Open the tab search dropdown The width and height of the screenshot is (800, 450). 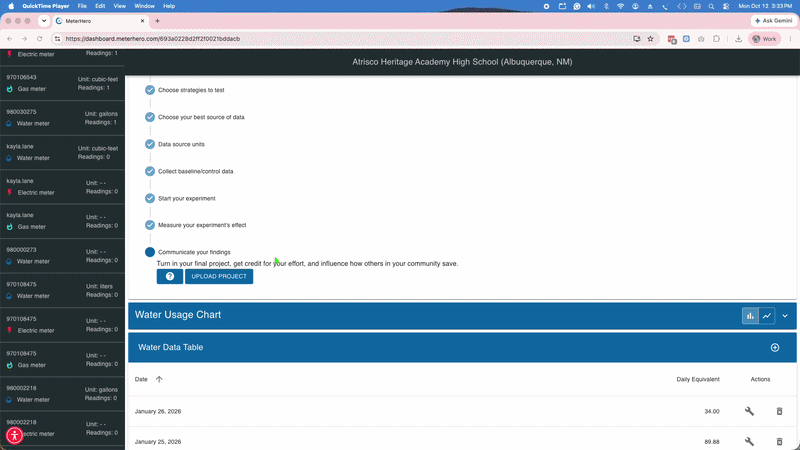(44, 21)
